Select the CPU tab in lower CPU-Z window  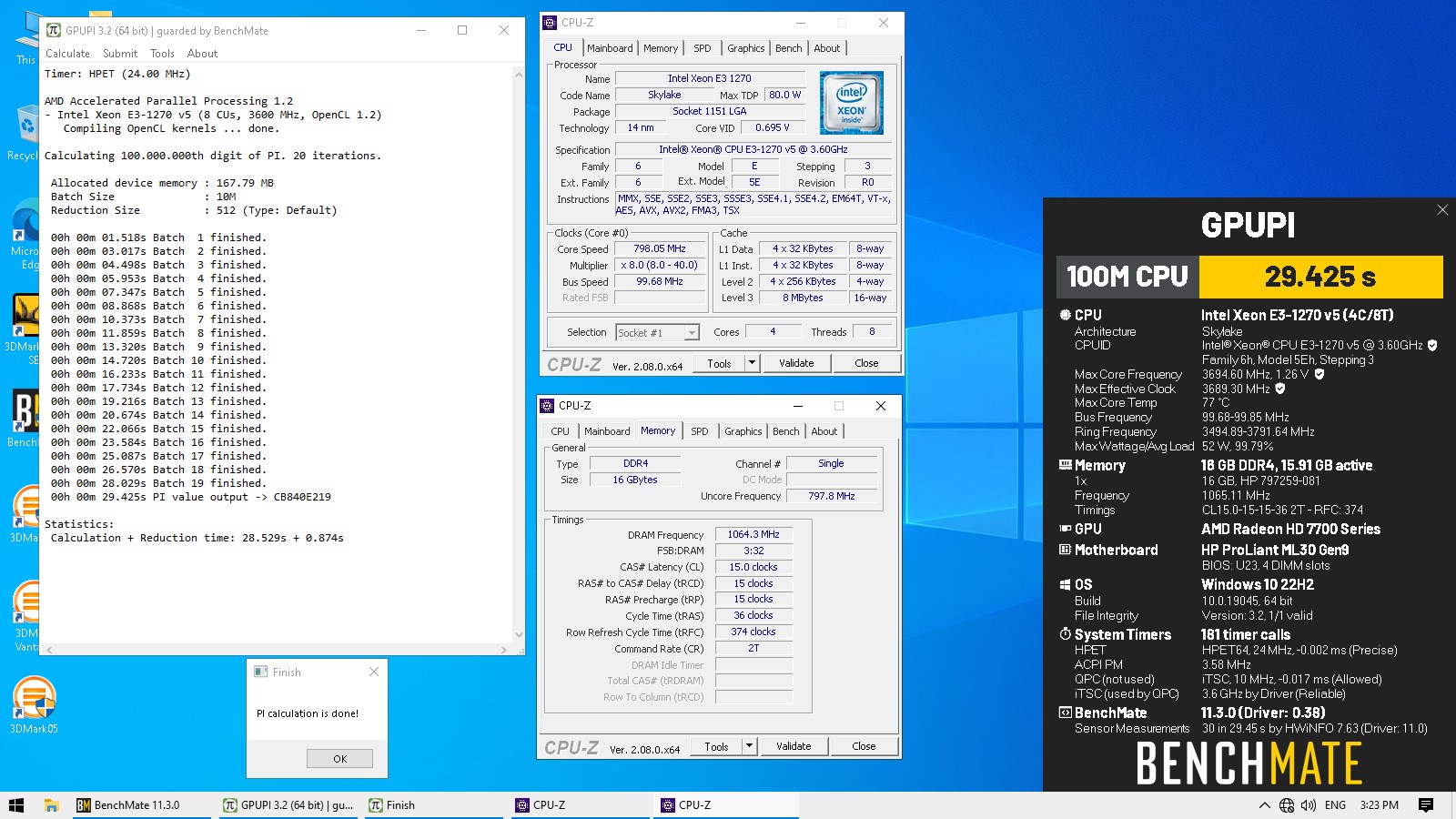click(561, 431)
